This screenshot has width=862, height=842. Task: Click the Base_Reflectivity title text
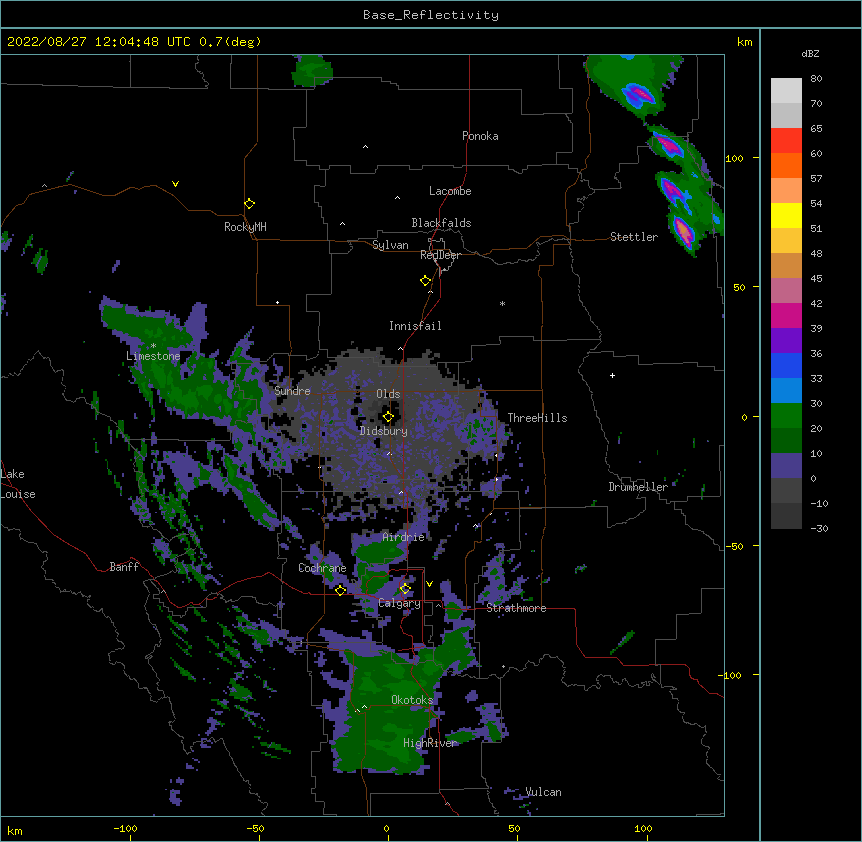[x=431, y=15]
